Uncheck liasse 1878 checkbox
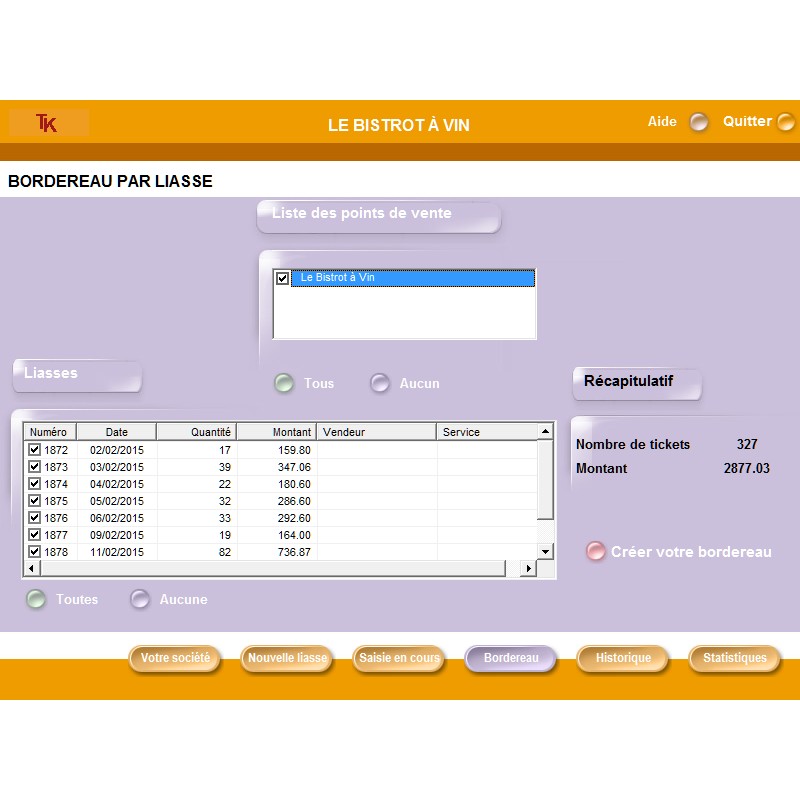 point(34,552)
